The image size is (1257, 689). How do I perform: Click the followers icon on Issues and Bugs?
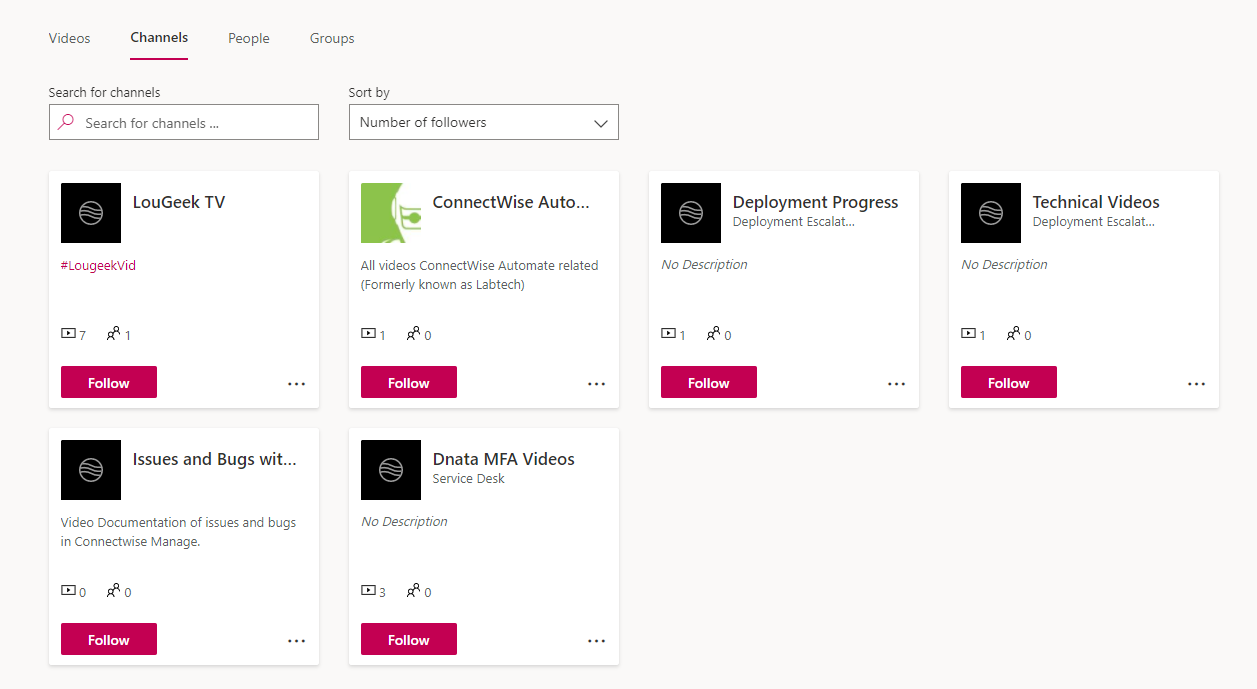click(113, 591)
